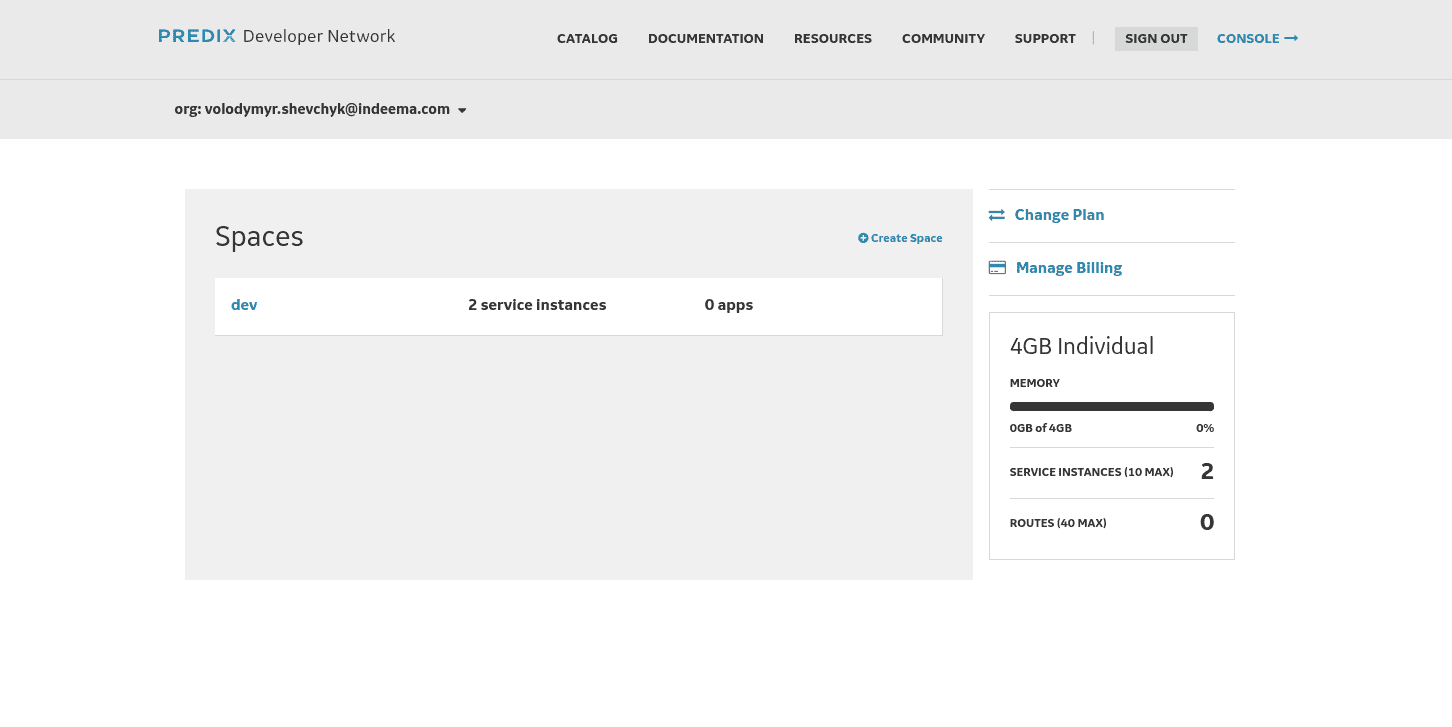Go to the DOCUMENTATION page
Image resolution: width=1452 pixels, height=727 pixels.
pos(705,38)
